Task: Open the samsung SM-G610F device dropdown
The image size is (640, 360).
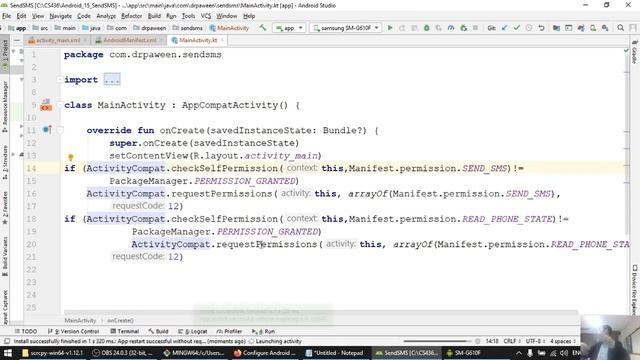Action: (x=345, y=28)
